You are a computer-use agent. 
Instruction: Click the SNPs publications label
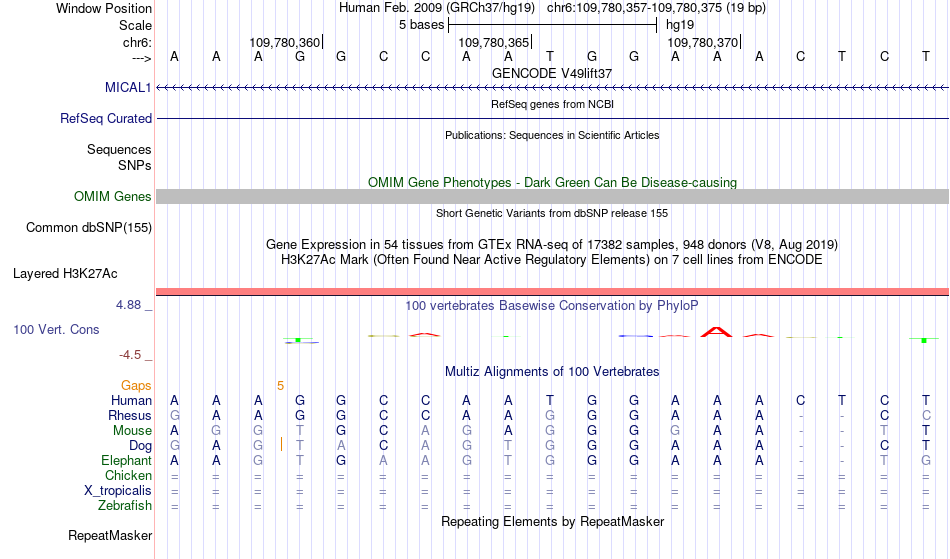tap(135, 165)
